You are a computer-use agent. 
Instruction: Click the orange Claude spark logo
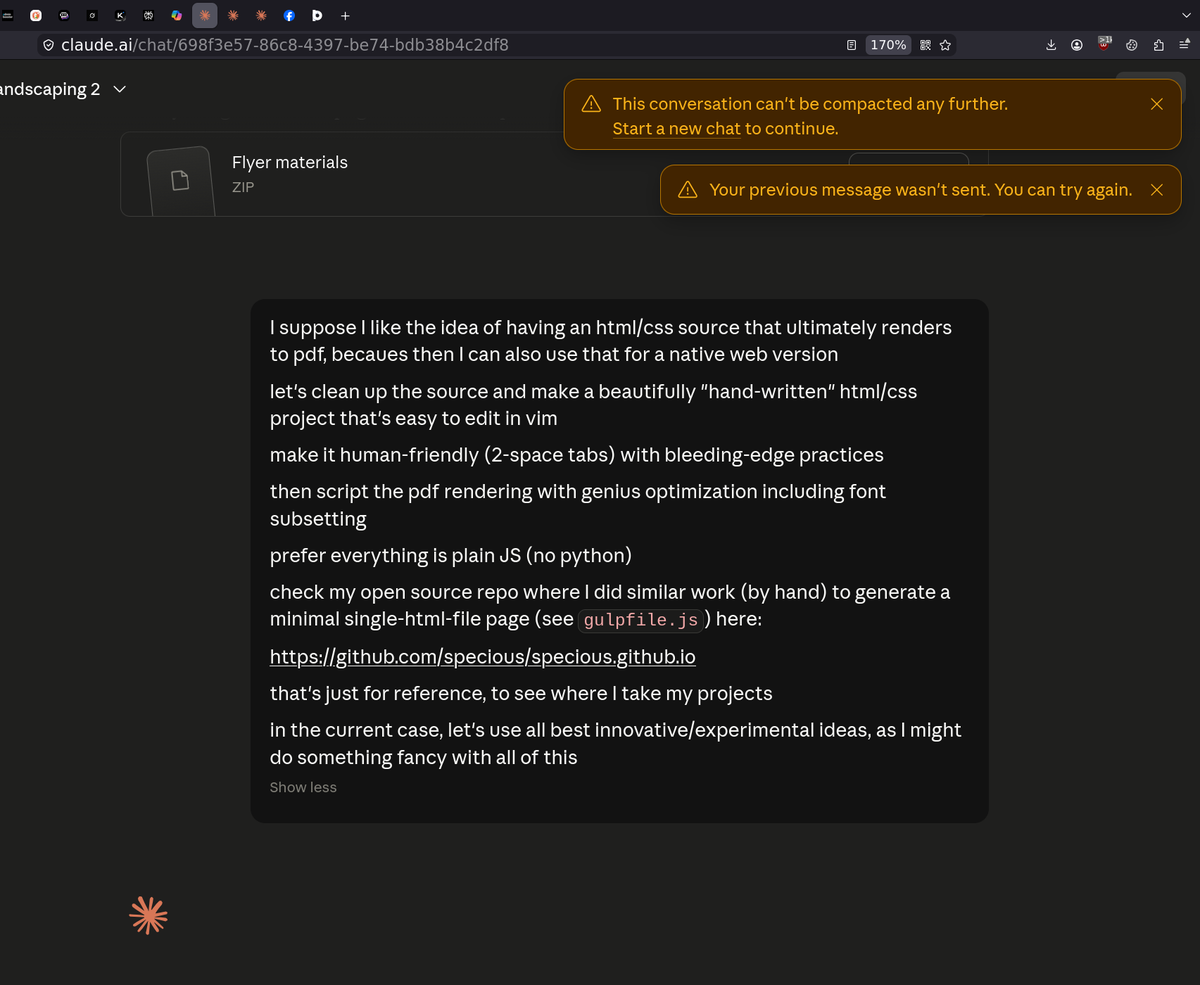tap(148, 915)
